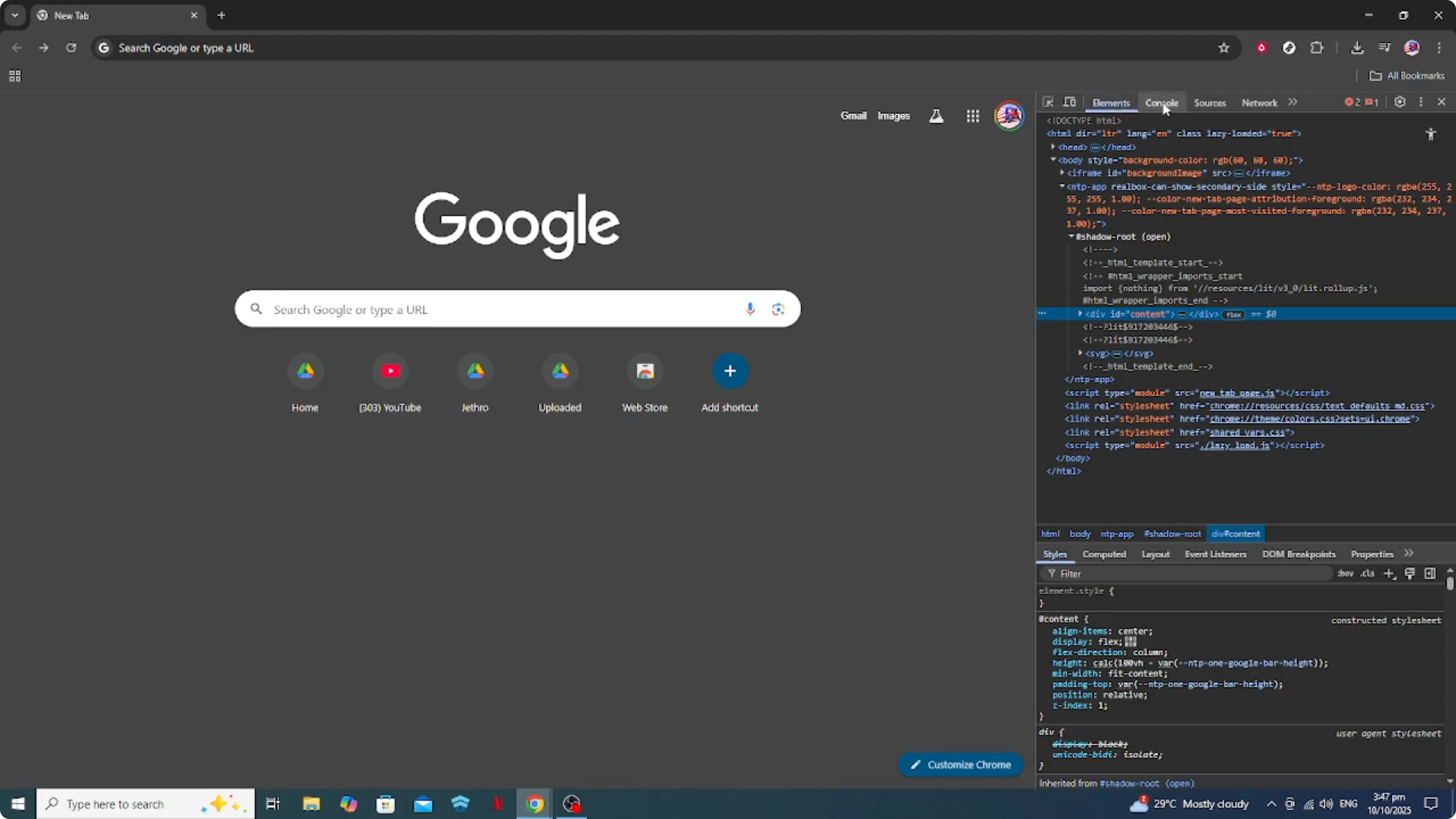Click the new_tab_page.js source link

coord(1237,393)
